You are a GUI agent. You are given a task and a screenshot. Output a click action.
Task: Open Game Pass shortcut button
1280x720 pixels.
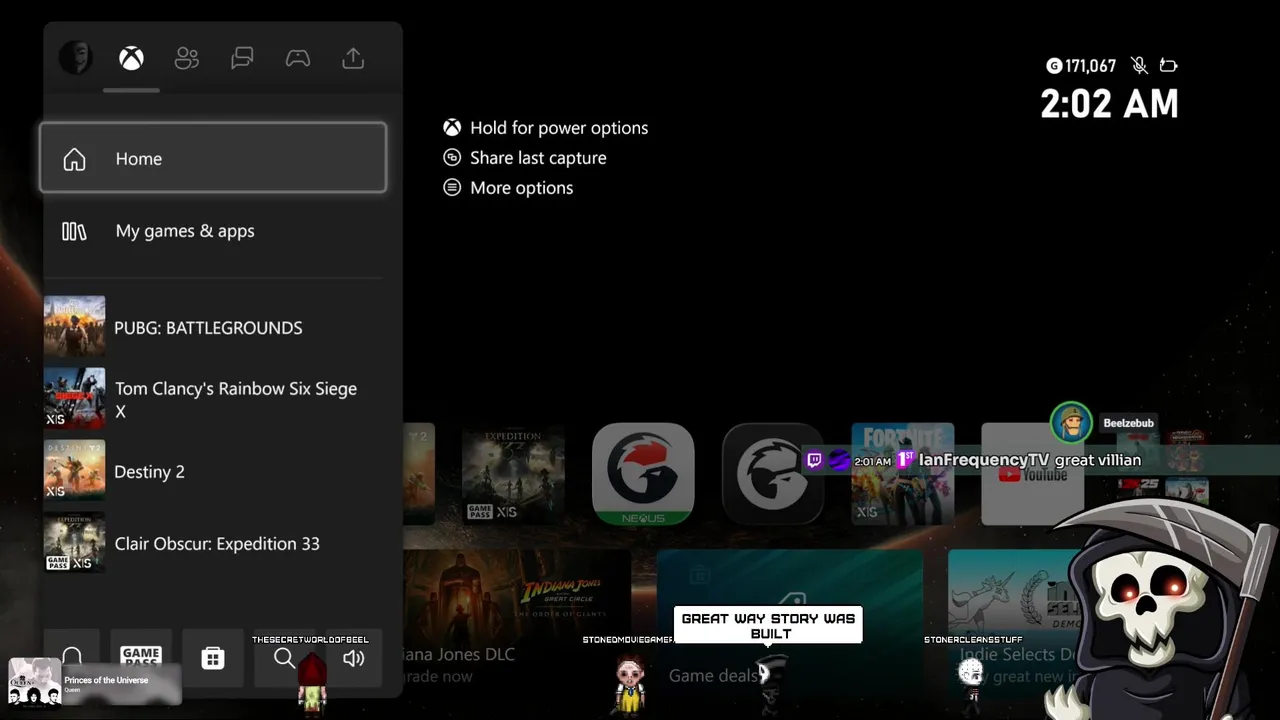click(x=141, y=658)
